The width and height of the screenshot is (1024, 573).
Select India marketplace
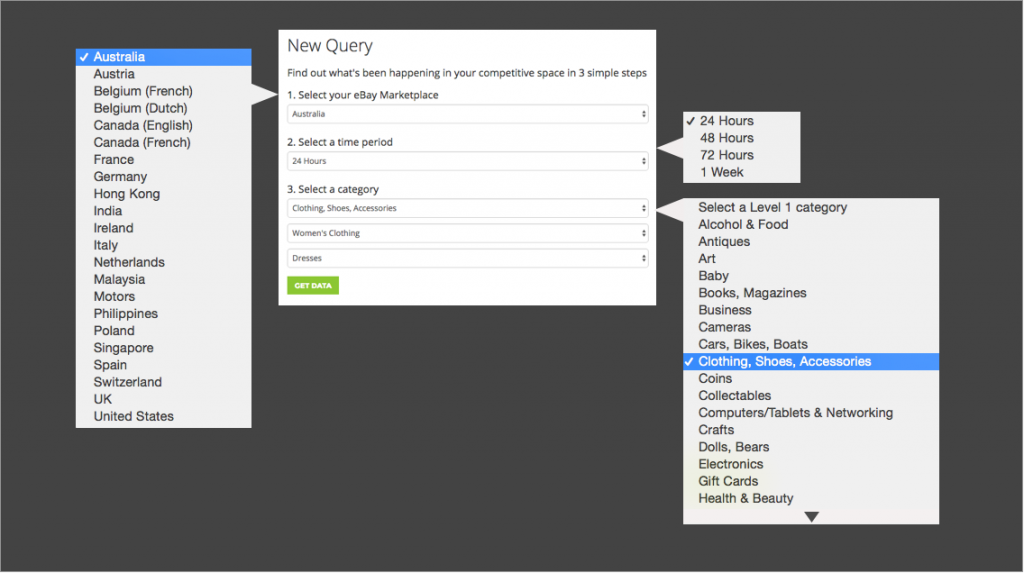163,211
